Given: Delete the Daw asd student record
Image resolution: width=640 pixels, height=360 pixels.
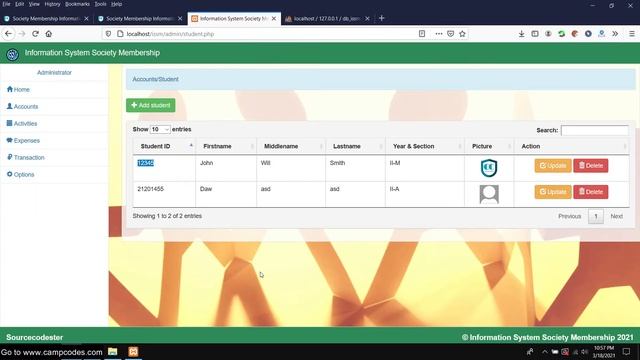Looking at the screenshot, I should tap(591, 192).
